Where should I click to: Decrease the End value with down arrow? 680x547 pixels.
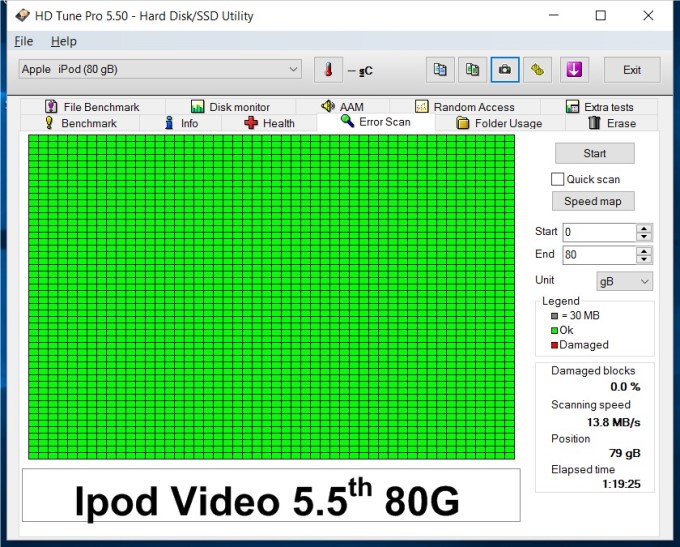644,259
